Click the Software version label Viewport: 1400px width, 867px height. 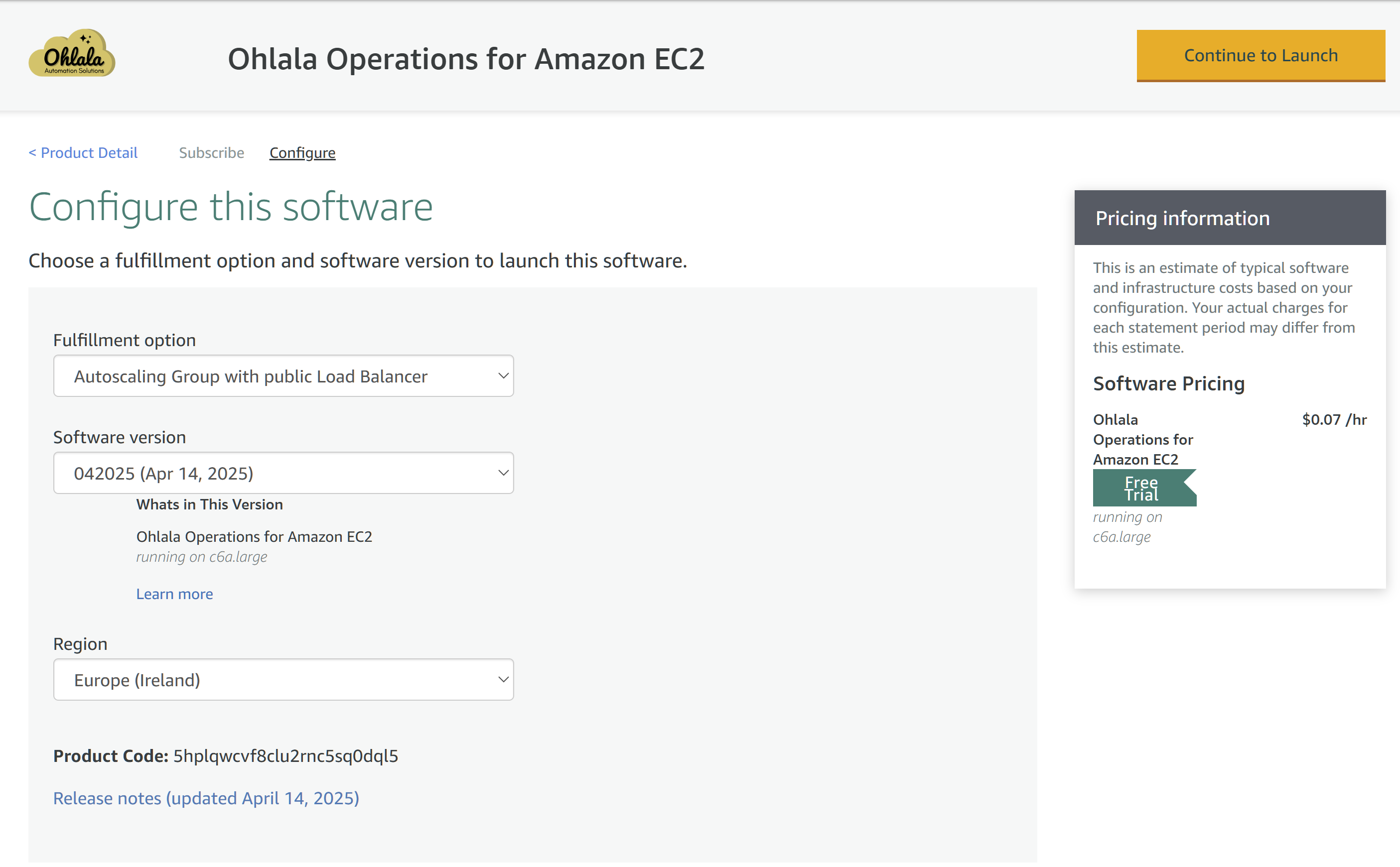tap(119, 437)
